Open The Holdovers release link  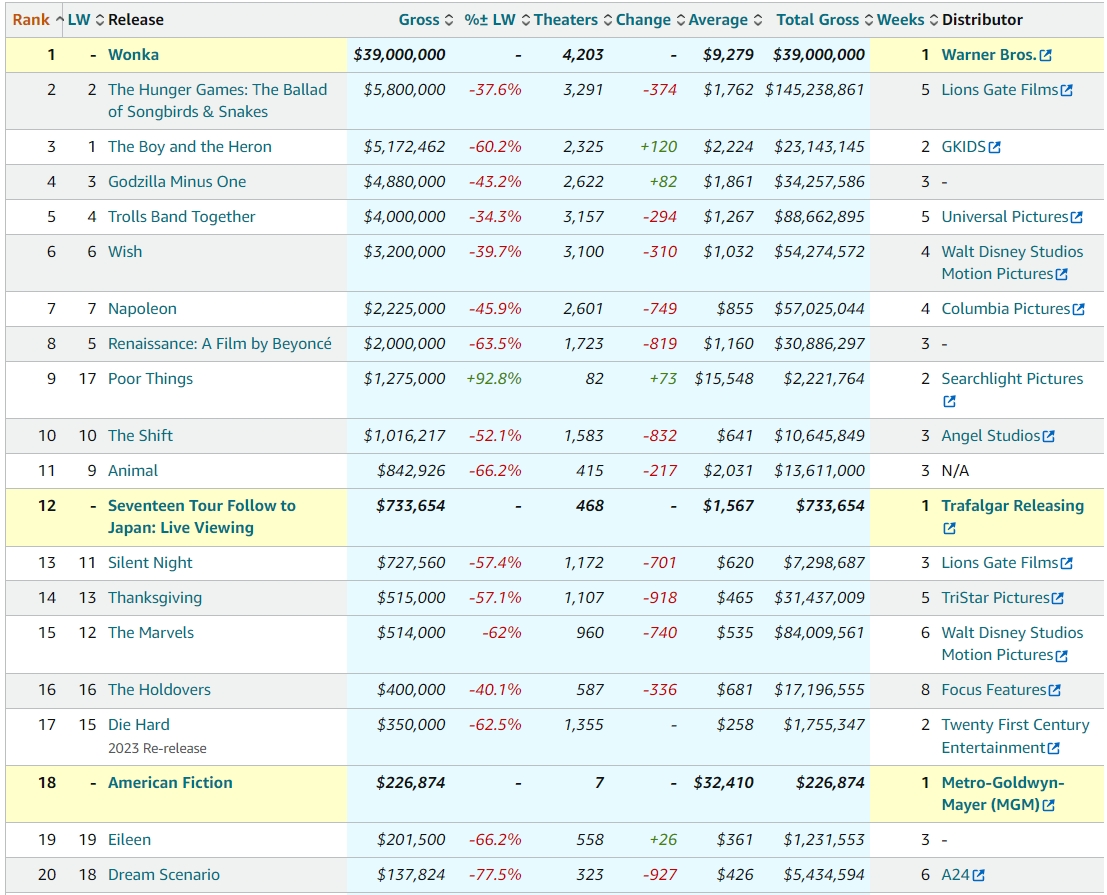click(x=160, y=690)
